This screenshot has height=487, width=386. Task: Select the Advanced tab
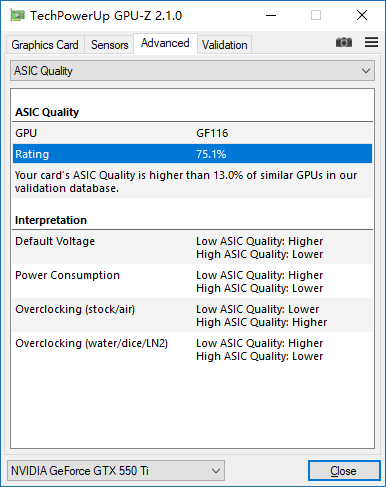(x=165, y=43)
